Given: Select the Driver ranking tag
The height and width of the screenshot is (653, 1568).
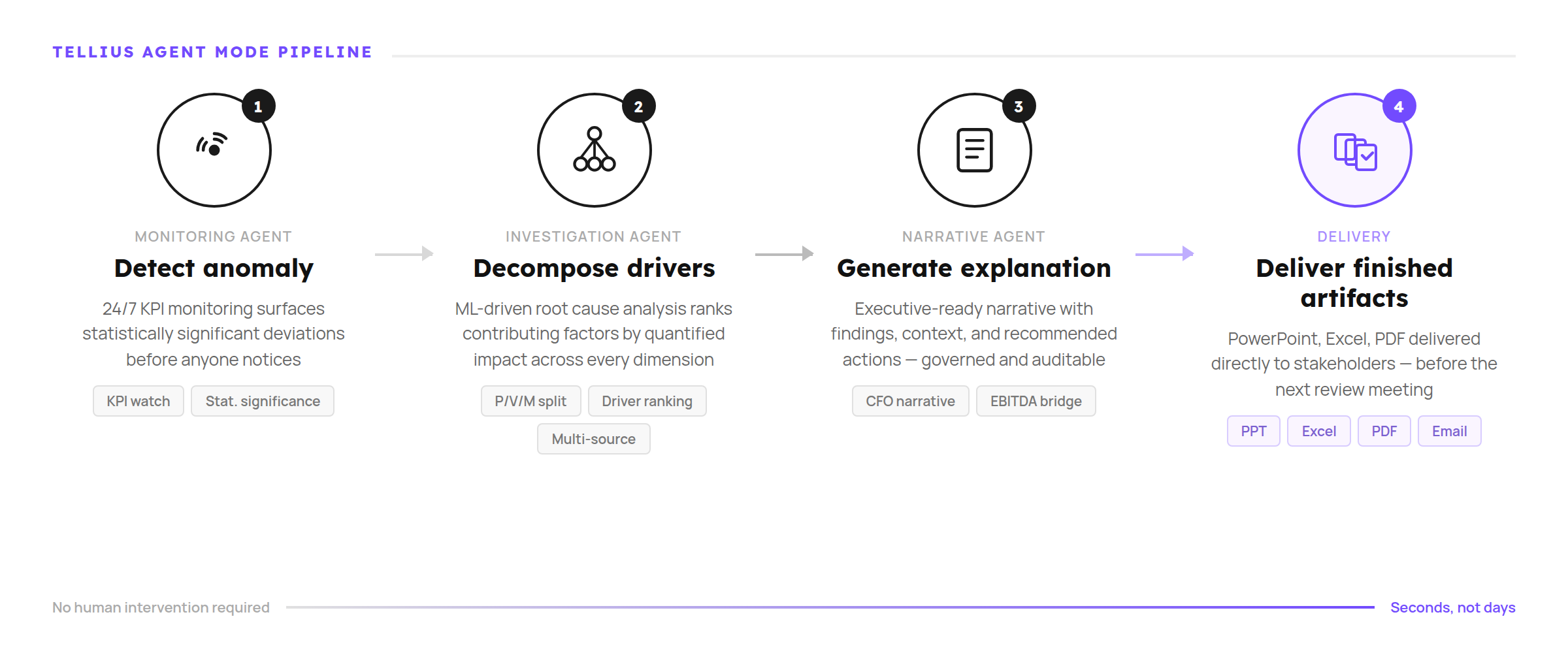Looking at the screenshot, I should point(647,401).
